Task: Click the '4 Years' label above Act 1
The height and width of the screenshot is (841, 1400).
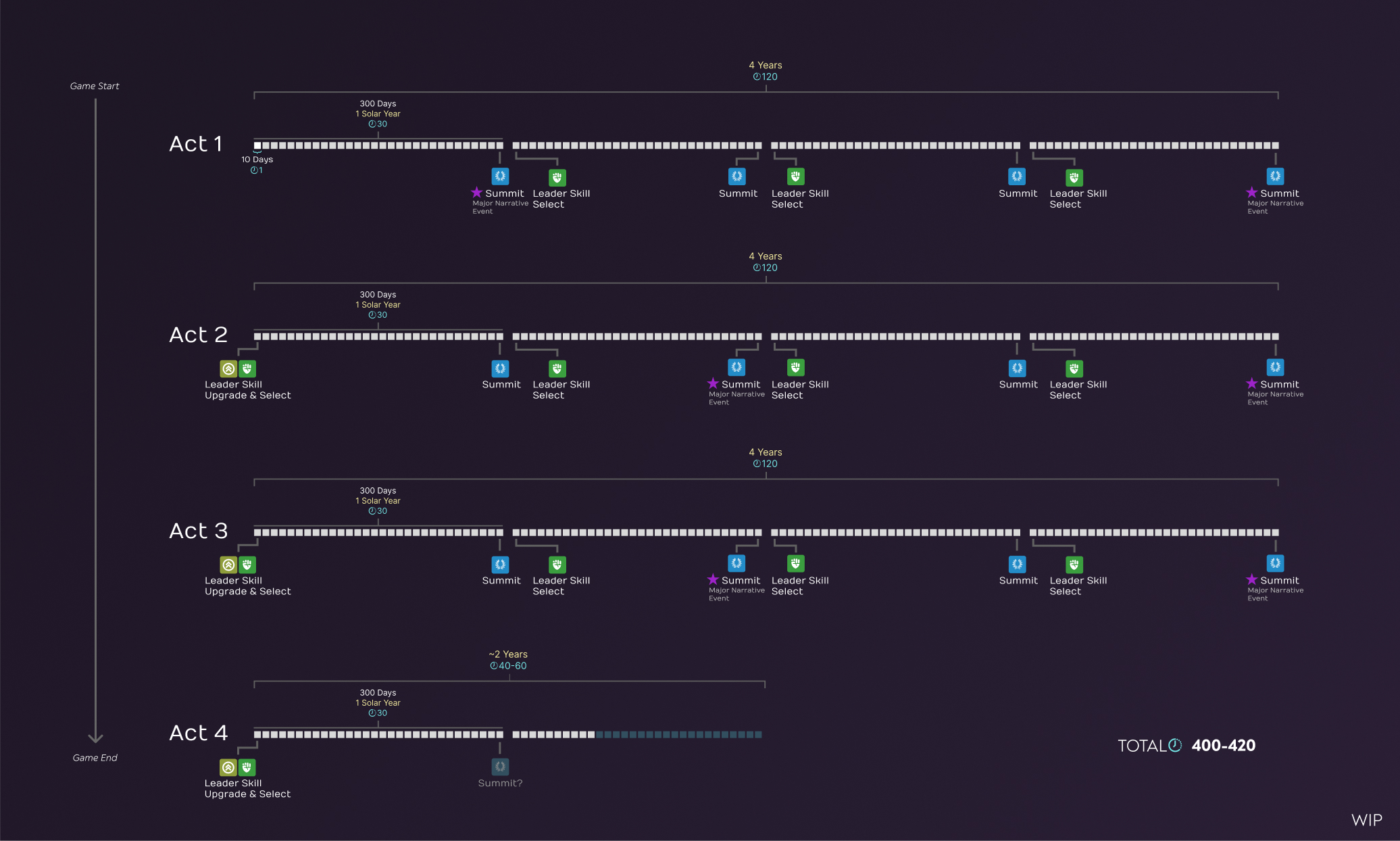Action: coord(766,65)
